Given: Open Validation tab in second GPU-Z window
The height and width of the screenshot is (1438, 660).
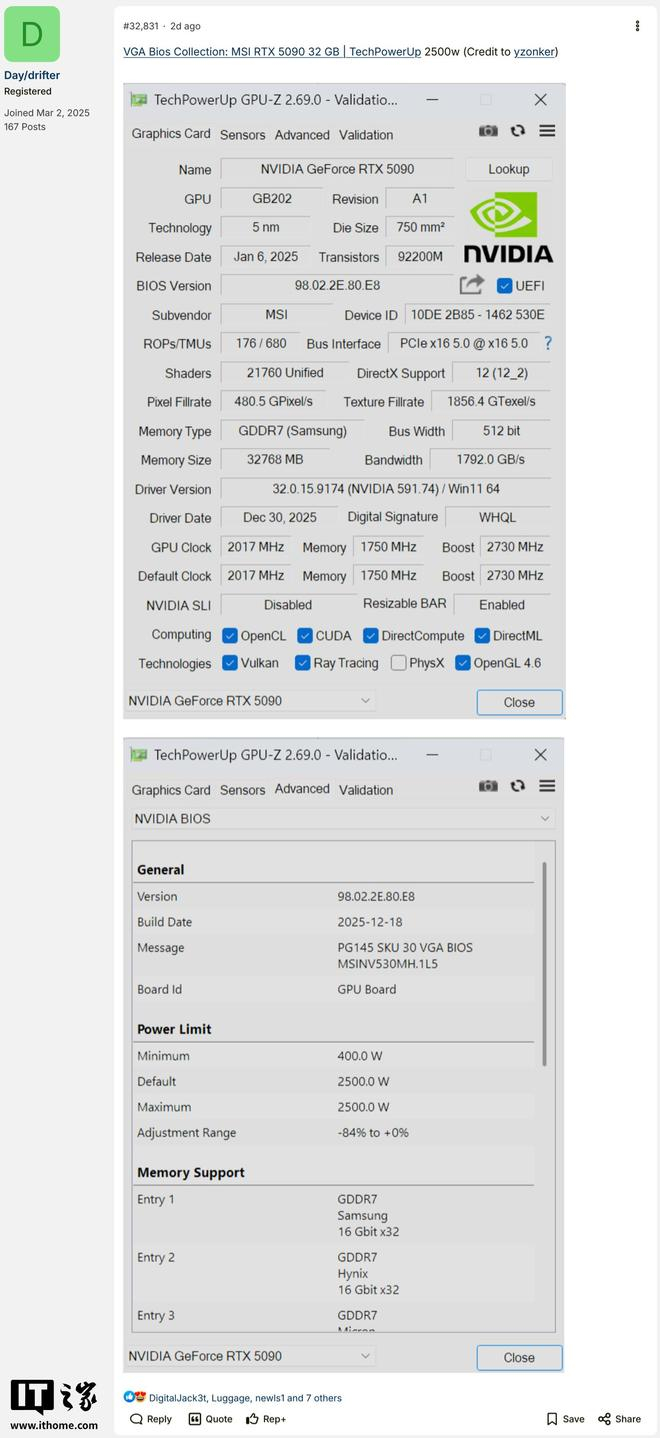Looking at the screenshot, I should tap(366, 790).
